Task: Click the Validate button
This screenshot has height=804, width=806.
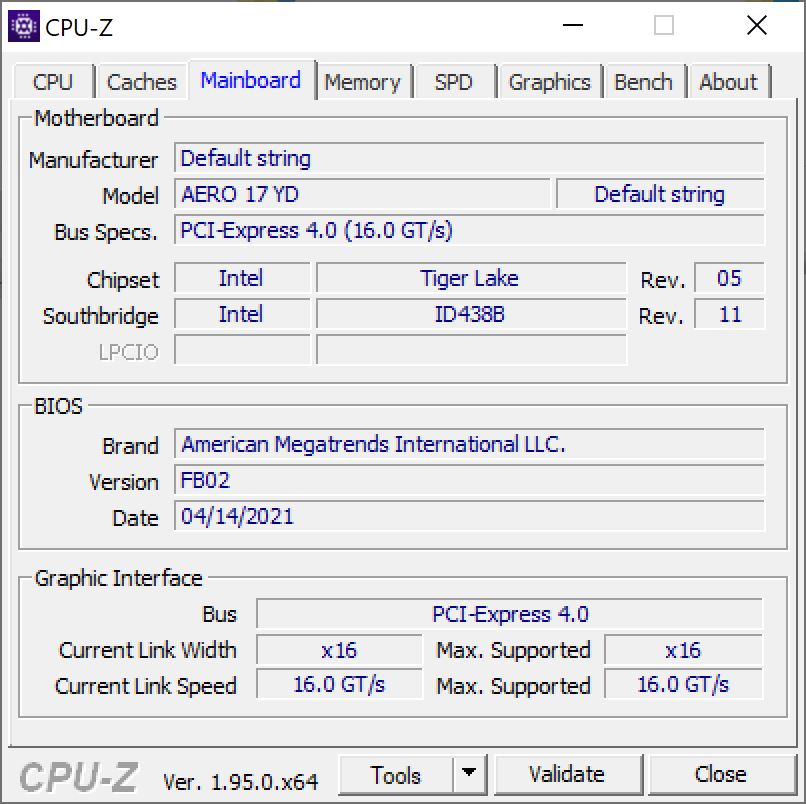Action: (x=567, y=775)
